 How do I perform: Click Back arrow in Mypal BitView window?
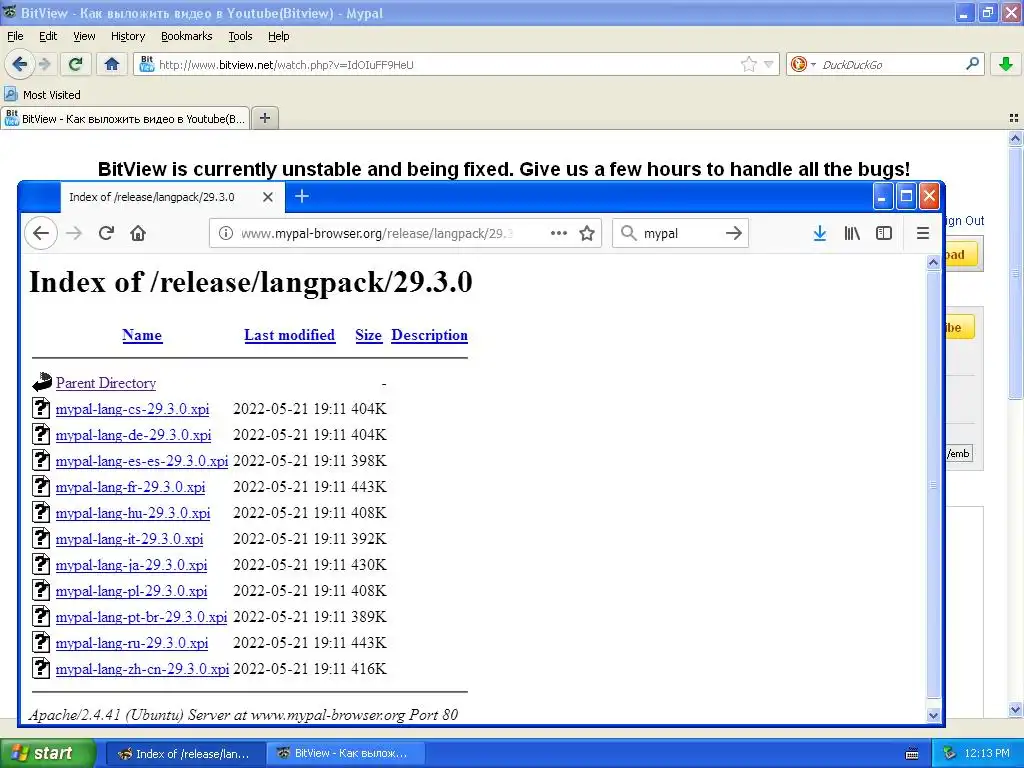[20, 64]
